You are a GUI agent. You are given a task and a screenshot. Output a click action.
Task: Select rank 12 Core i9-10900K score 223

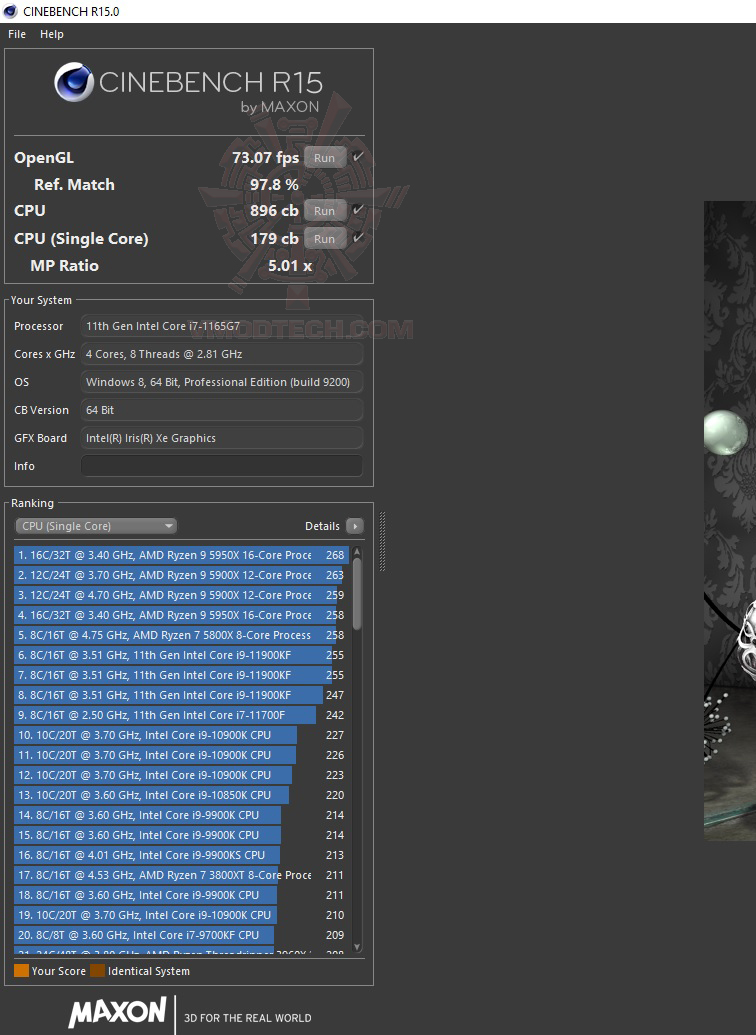(x=182, y=775)
